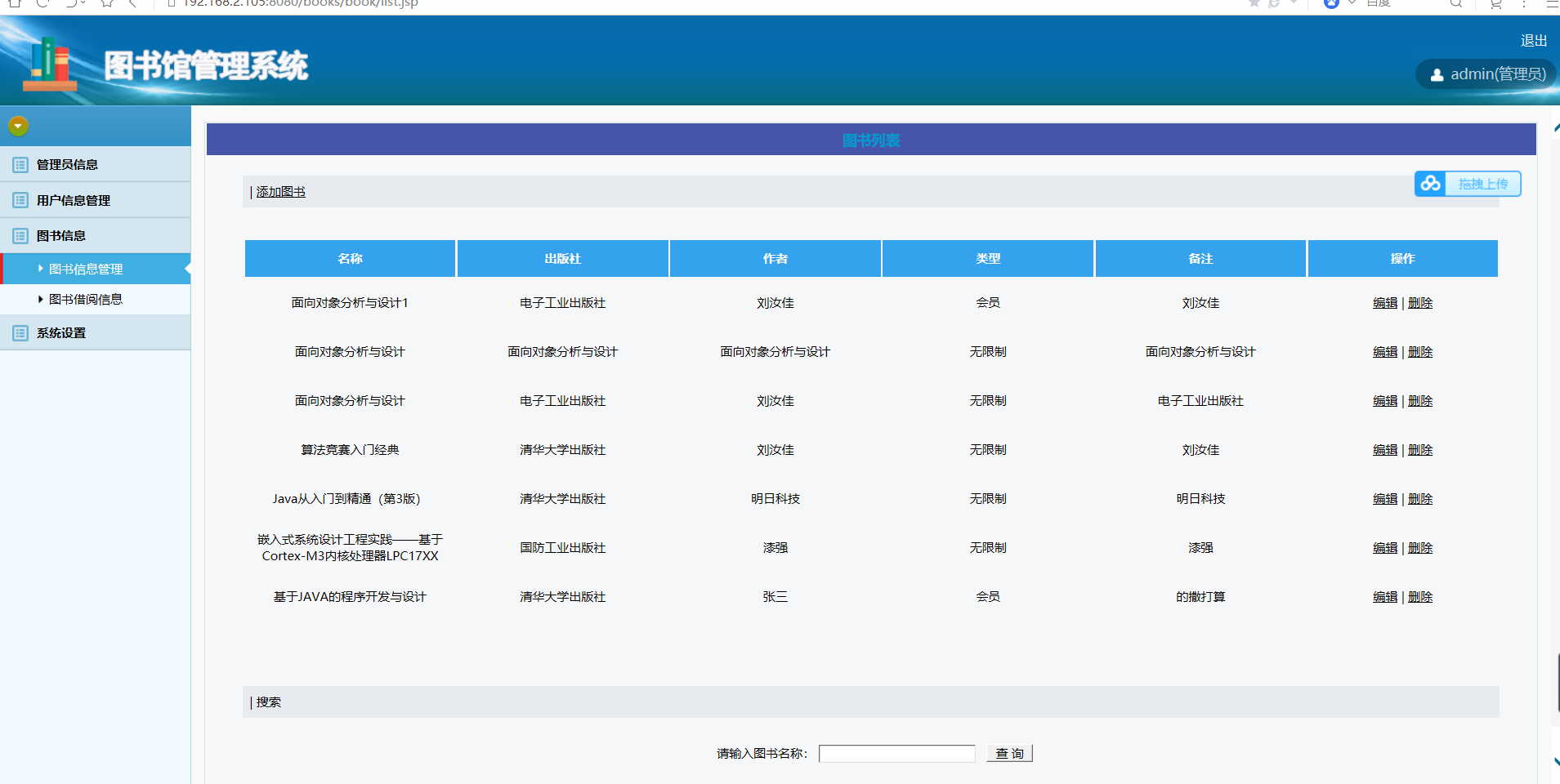Select the 图书信息管理 submenu item

pyautogui.click(x=85, y=269)
